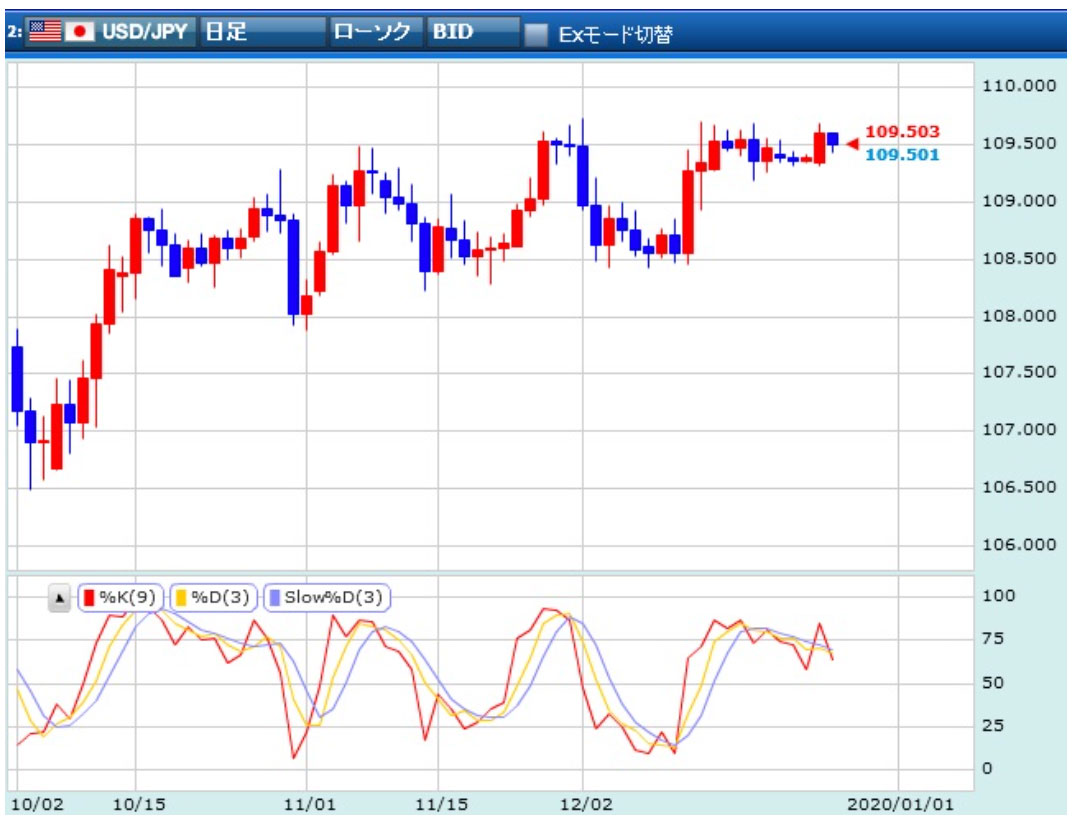Image resolution: width=1072 pixels, height=820 pixels.
Task: Collapse the stochastic legend with the arrow button
Action: click(x=59, y=598)
